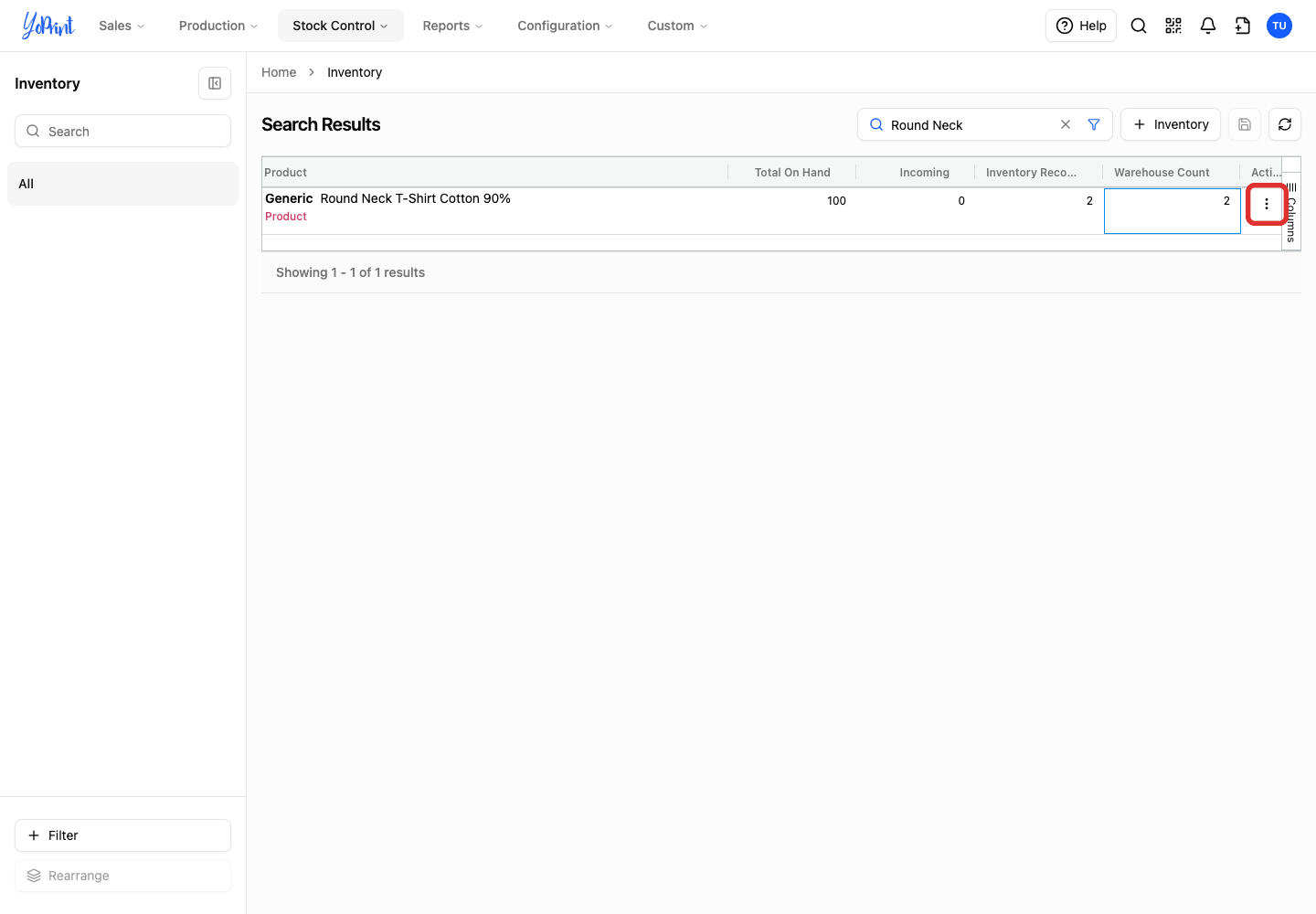Viewport: 1316px width, 914px height.
Task: Edit the Warehouse Count cell
Action: [1172, 211]
